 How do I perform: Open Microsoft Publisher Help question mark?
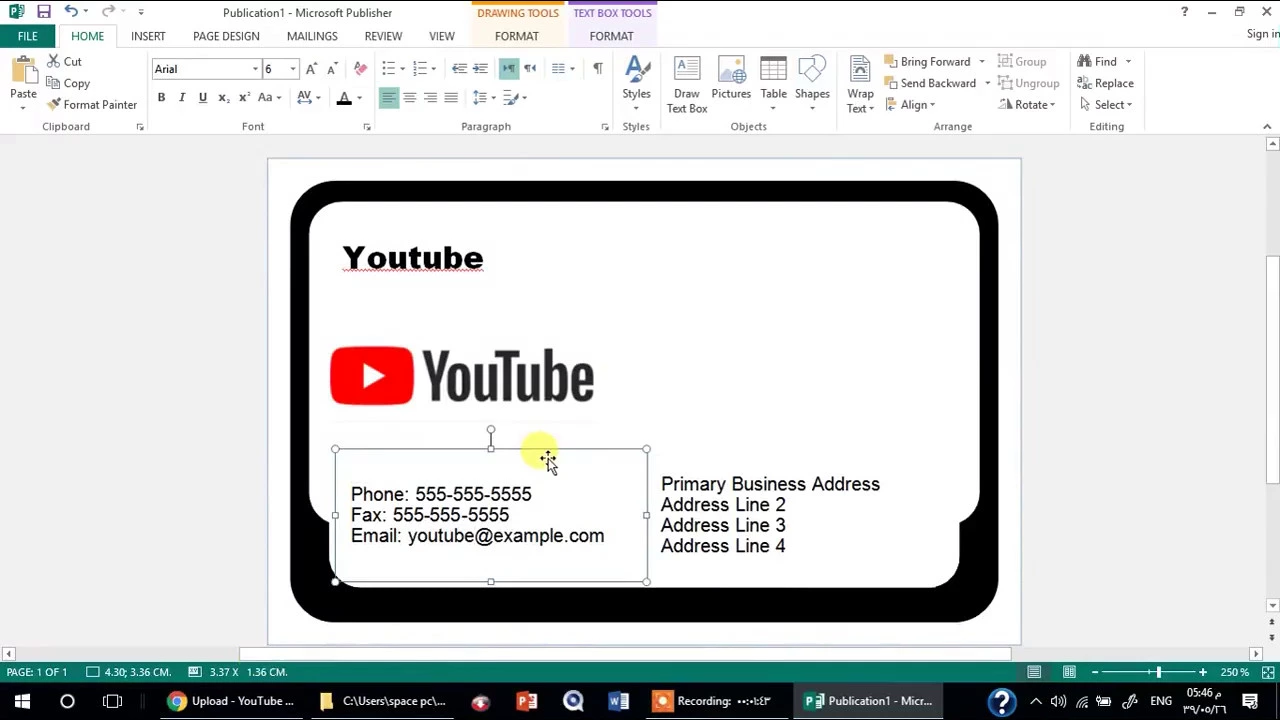[1184, 12]
